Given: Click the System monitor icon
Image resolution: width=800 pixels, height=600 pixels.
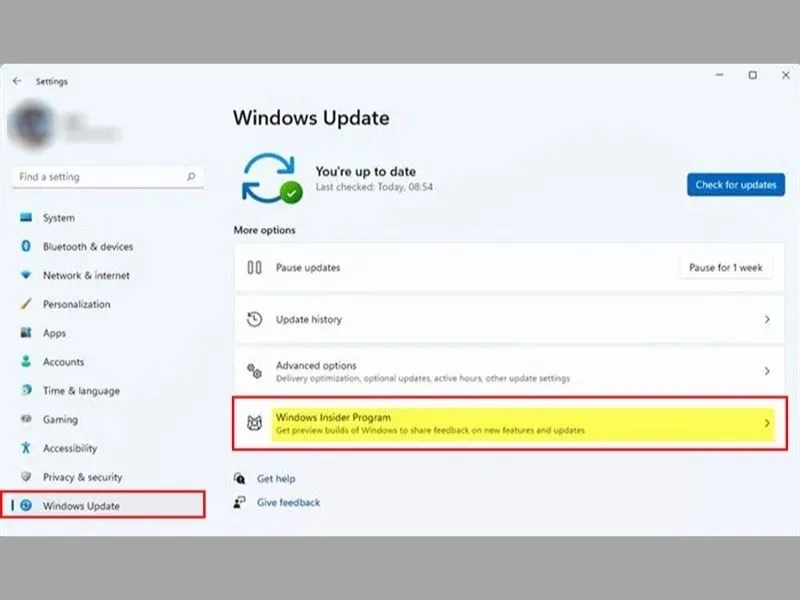Looking at the screenshot, I should (26, 218).
